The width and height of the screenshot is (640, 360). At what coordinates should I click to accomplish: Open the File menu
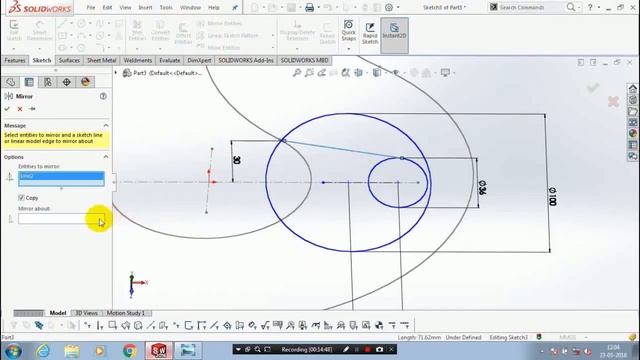[x=91, y=7]
